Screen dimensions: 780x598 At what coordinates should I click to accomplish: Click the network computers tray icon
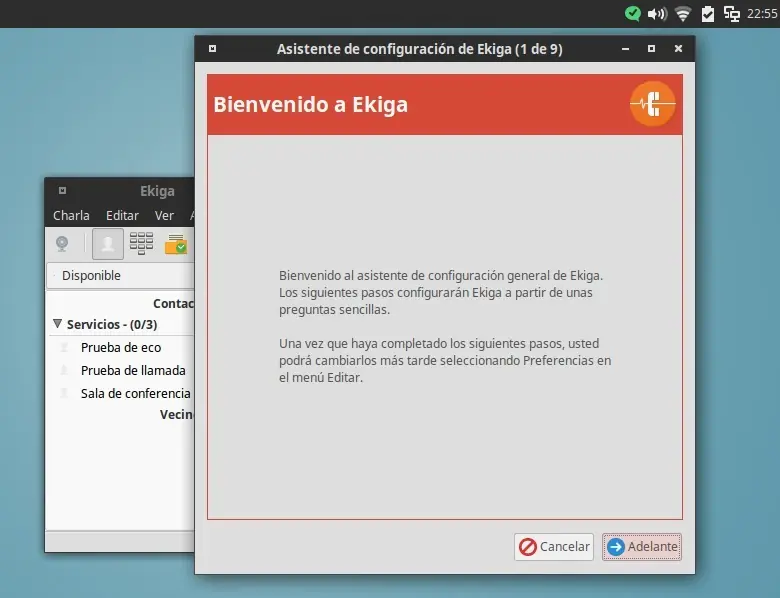(732, 14)
